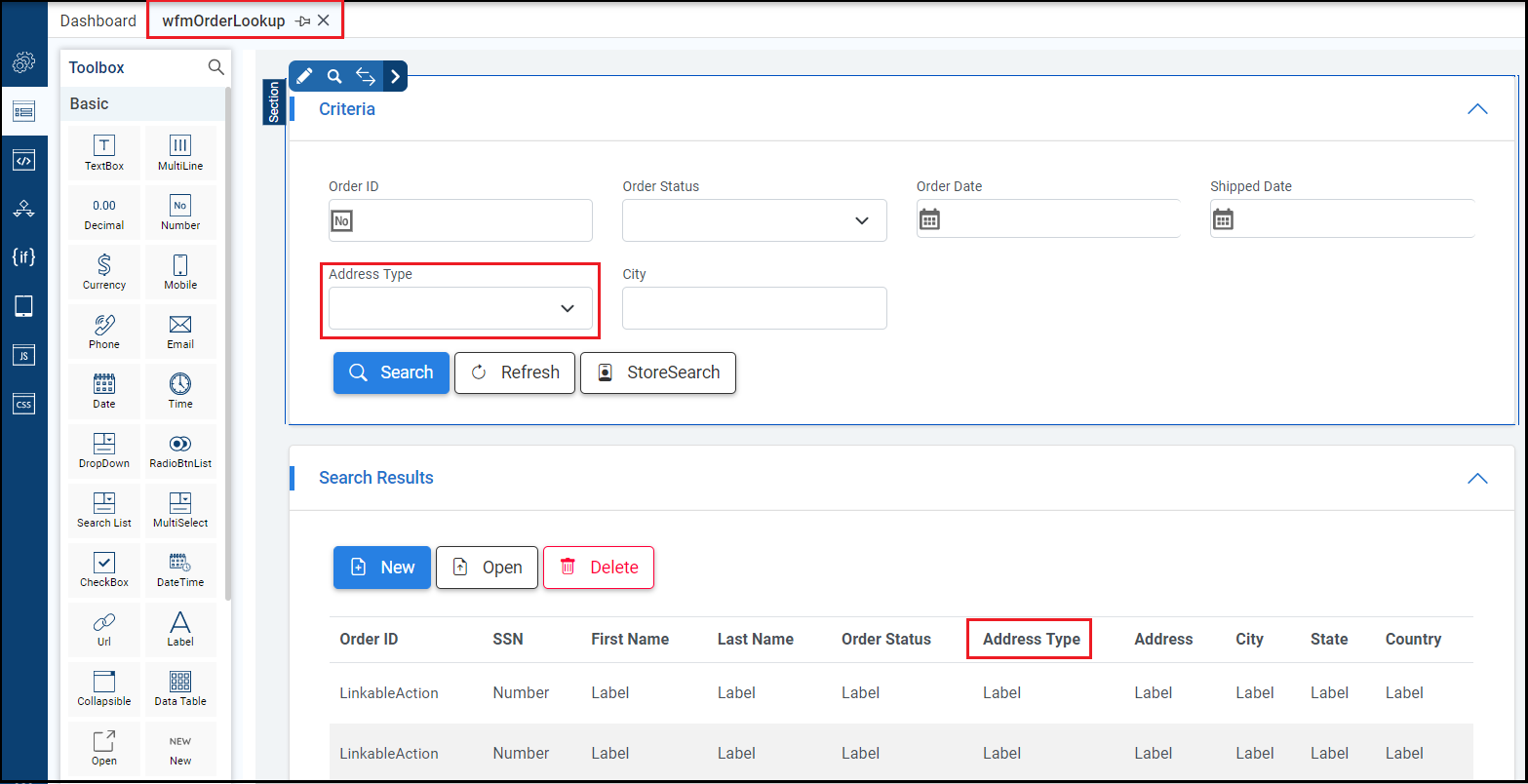Viewport: 1528px width, 784px height.
Task: Click the magnifier icon on the Section toolbar
Action: tap(334, 76)
